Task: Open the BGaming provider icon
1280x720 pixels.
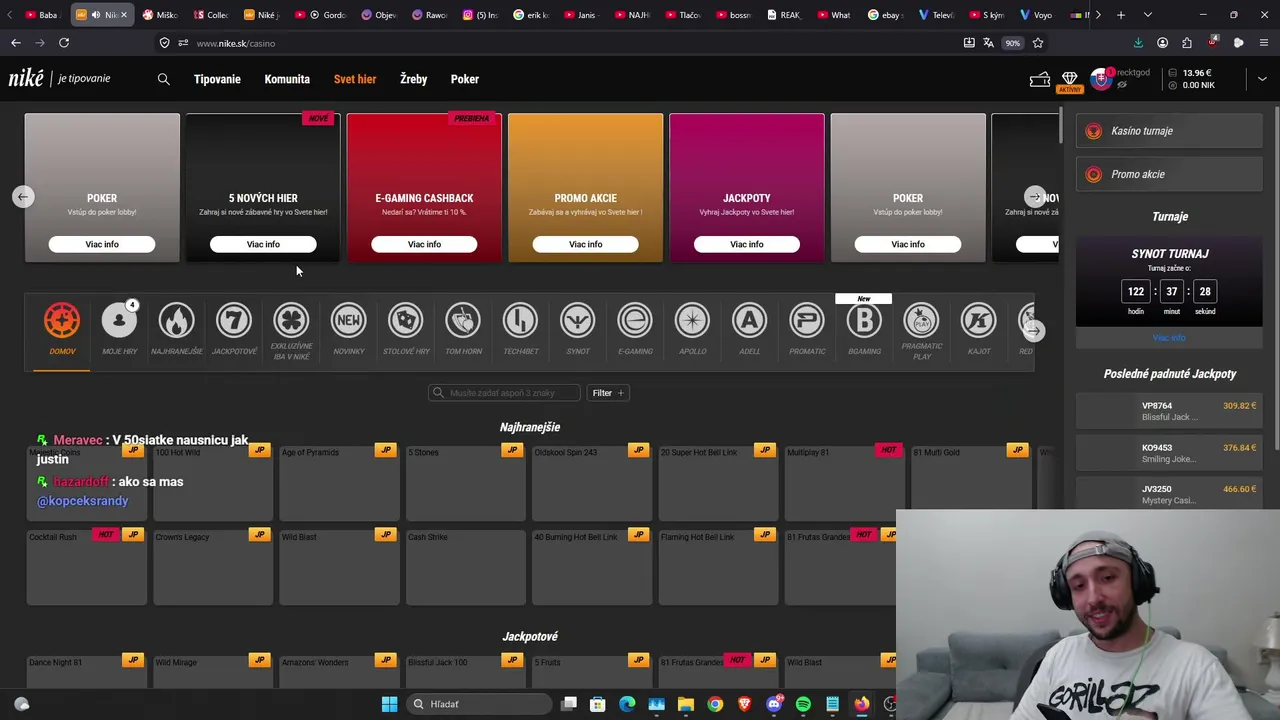Action: (864, 320)
